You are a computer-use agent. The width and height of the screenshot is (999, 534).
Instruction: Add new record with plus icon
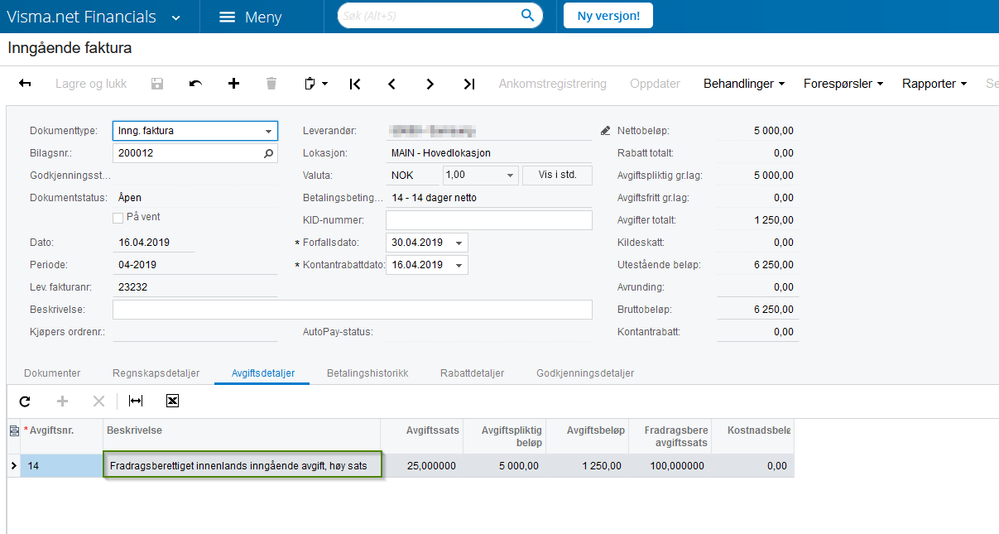[234, 83]
